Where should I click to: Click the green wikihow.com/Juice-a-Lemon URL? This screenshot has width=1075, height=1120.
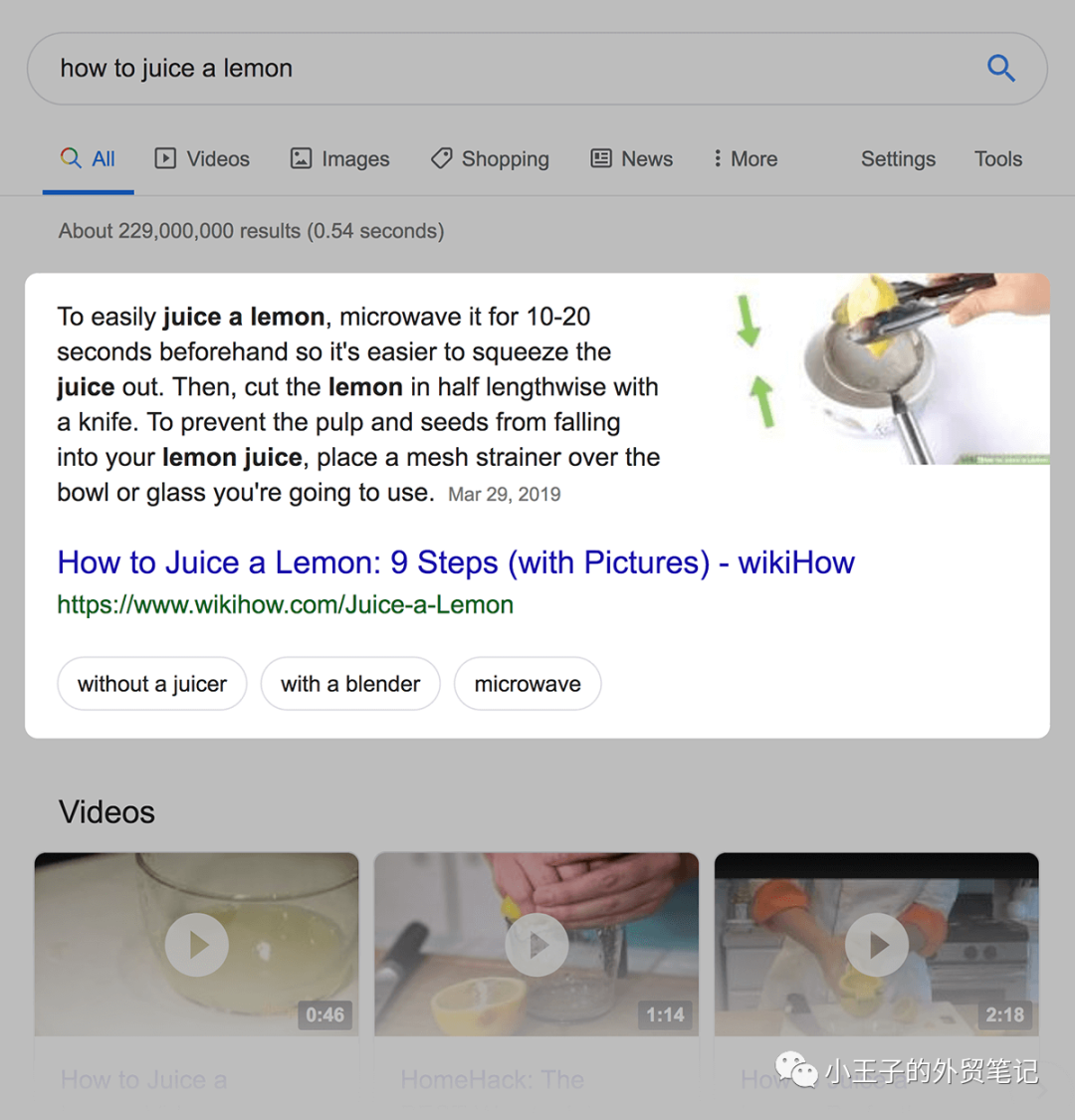pos(285,605)
